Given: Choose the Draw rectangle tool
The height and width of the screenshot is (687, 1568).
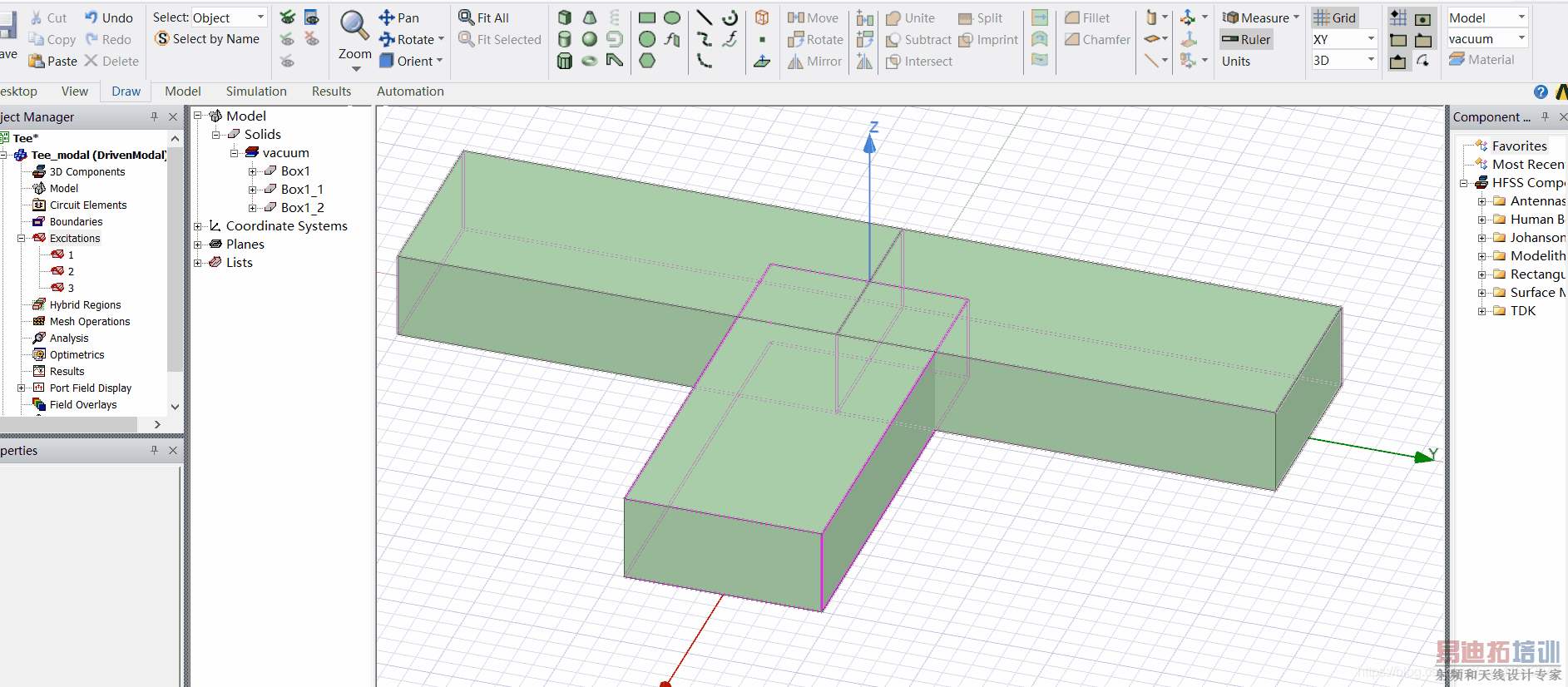Looking at the screenshot, I should (647, 17).
